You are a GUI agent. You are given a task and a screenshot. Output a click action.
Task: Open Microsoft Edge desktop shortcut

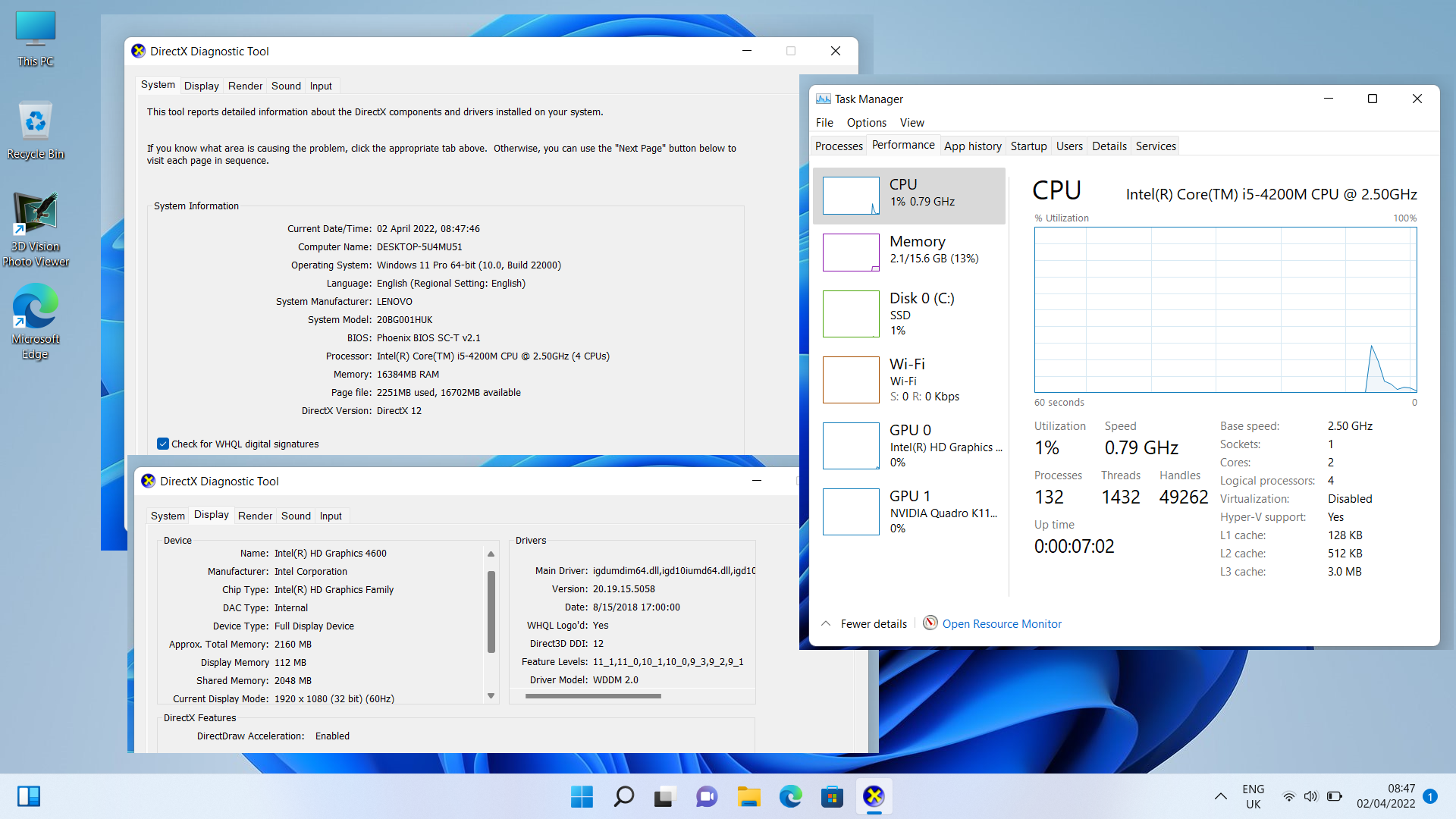[36, 322]
